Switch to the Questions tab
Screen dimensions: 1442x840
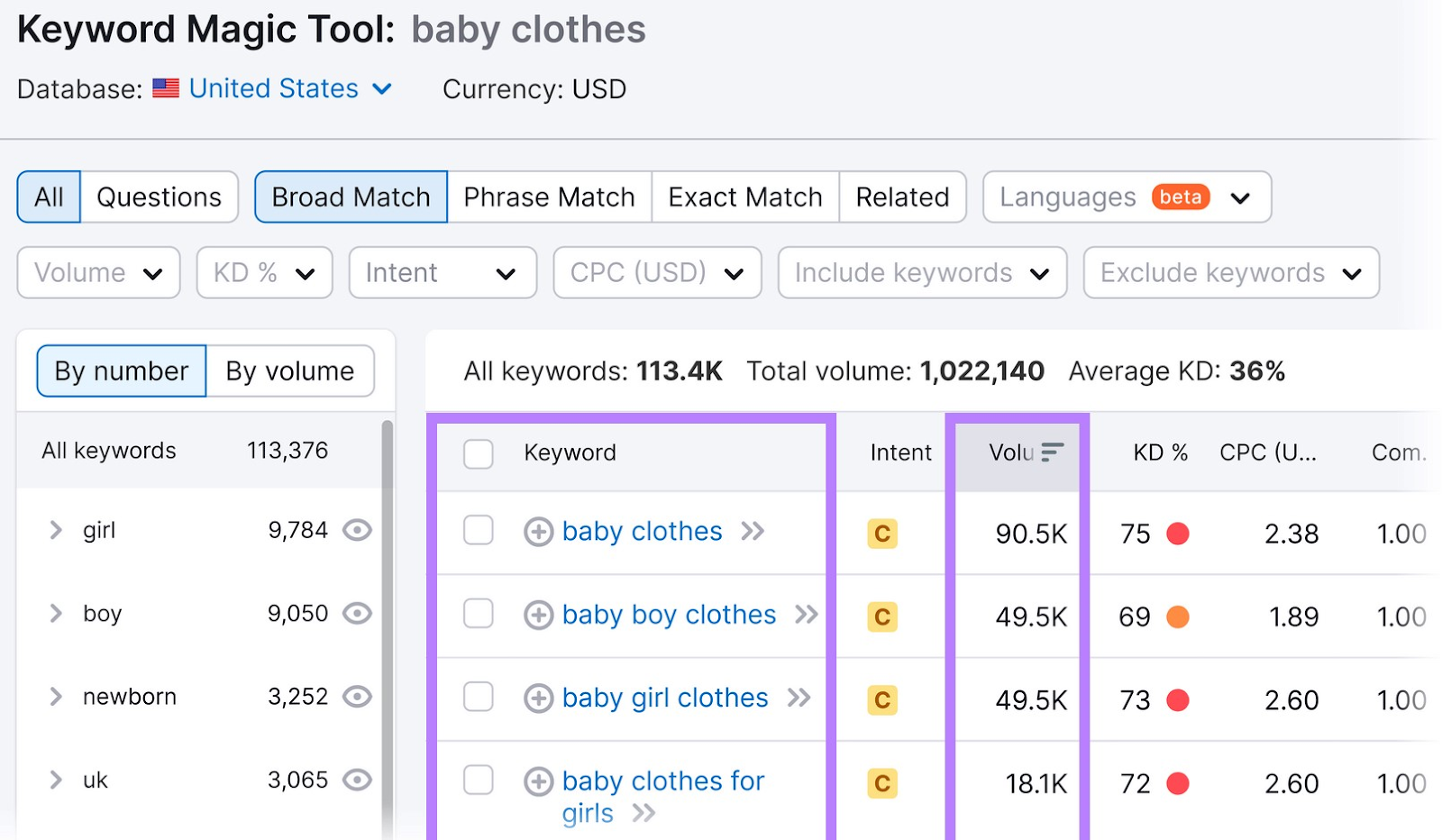point(159,196)
